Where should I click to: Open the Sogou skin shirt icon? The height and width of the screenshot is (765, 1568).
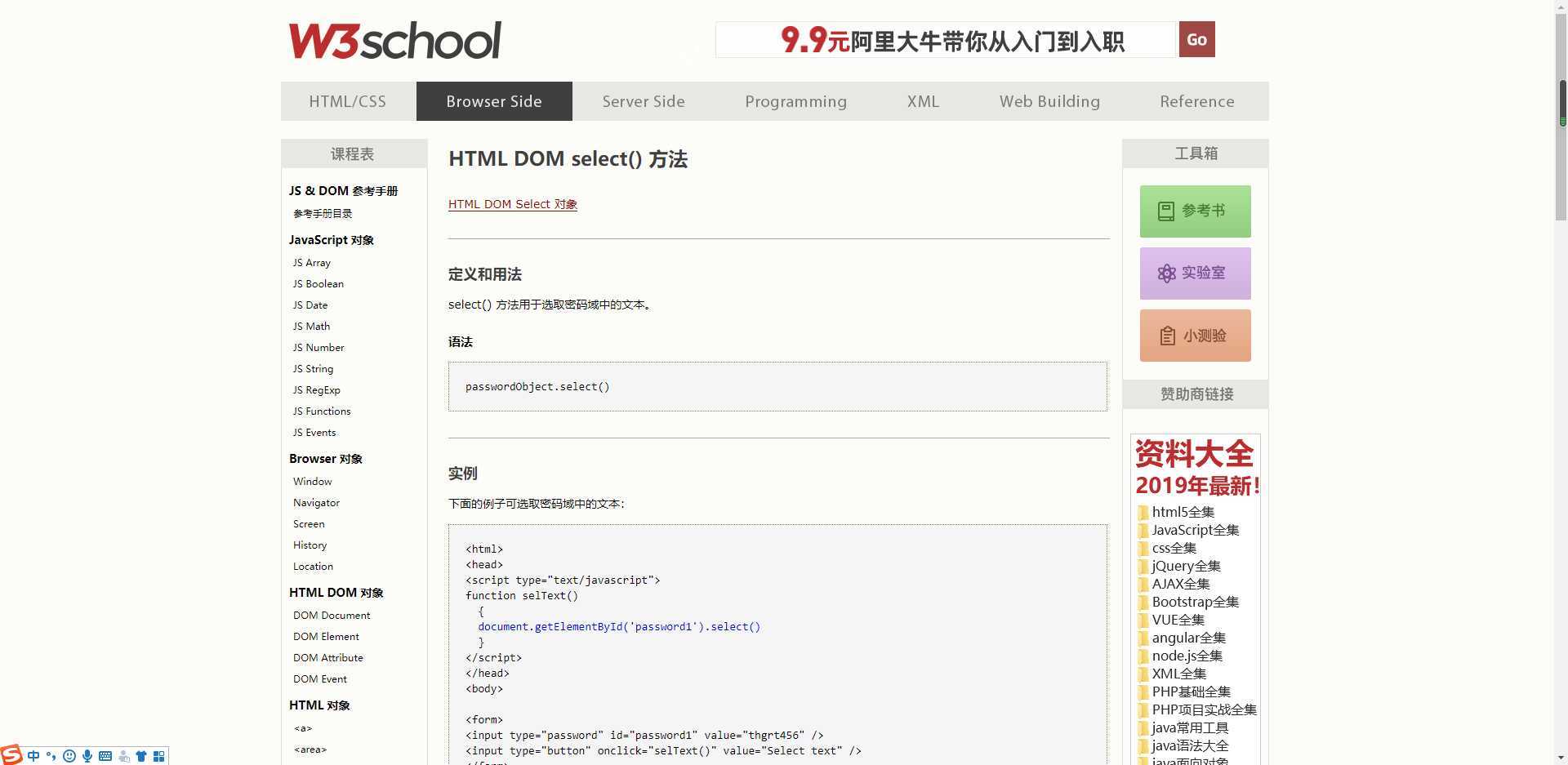[141, 756]
